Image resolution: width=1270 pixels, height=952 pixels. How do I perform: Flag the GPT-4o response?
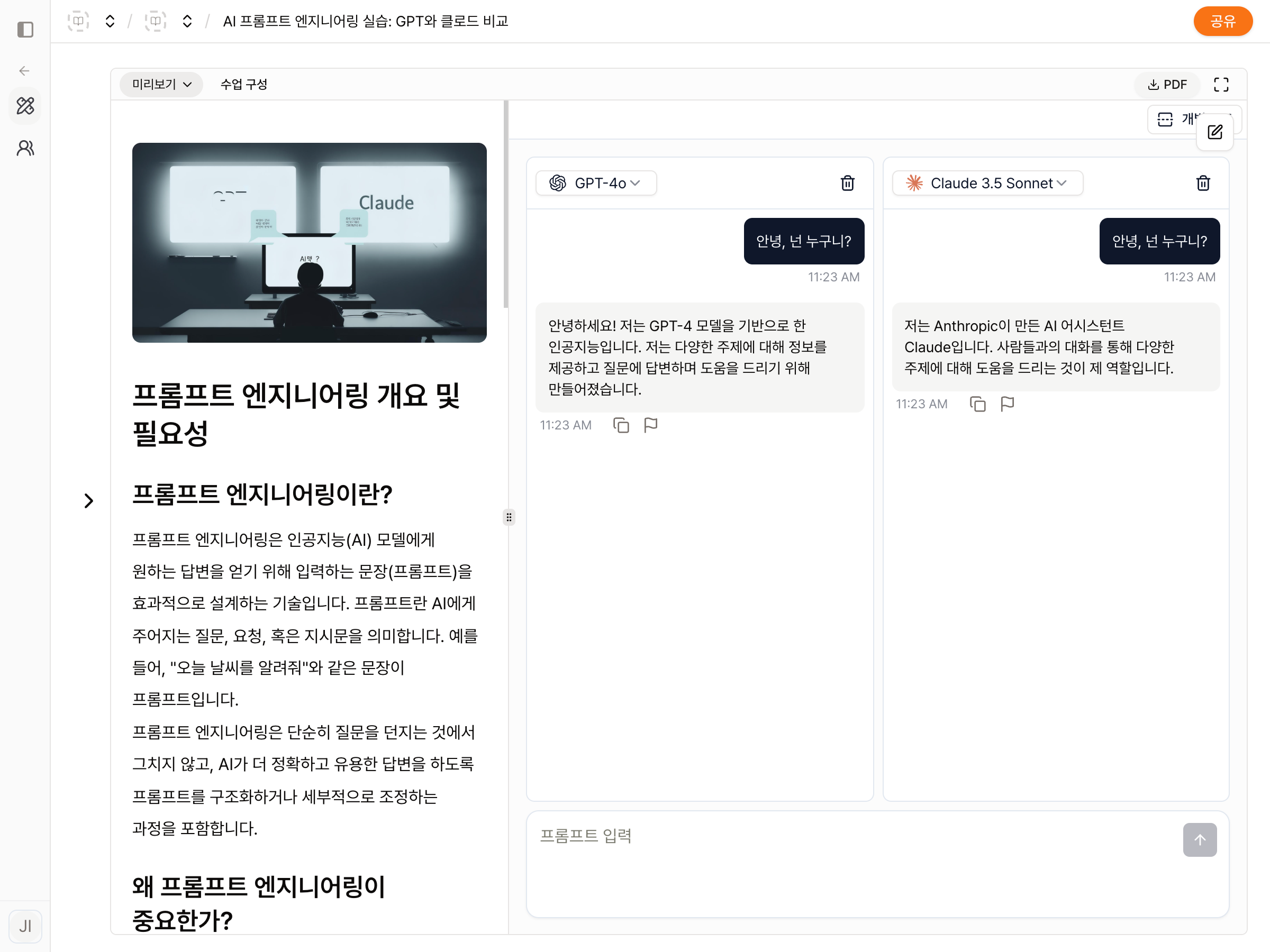point(650,425)
